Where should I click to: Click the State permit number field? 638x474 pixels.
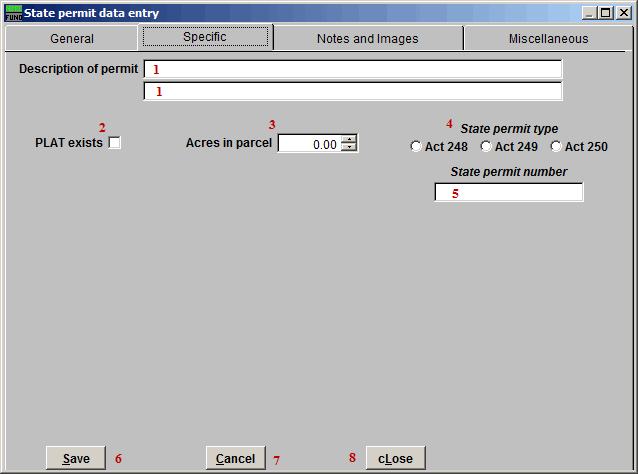508,192
